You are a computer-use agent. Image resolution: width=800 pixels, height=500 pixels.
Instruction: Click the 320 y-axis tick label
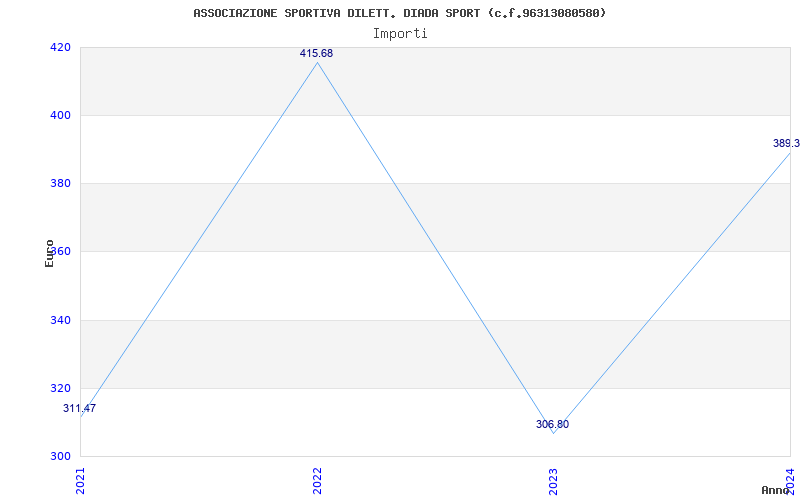[x=60, y=388]
